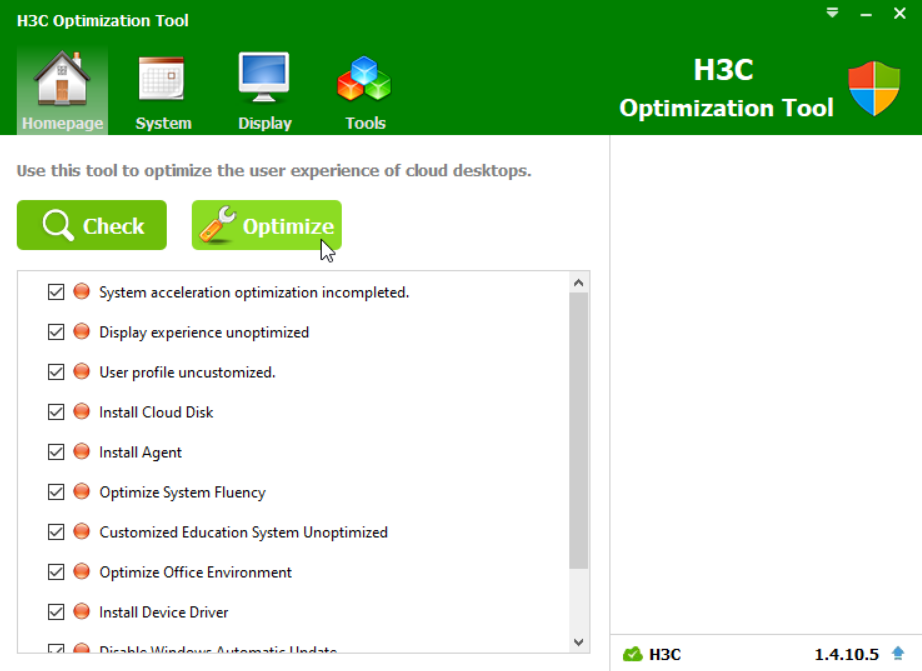The height and width of the screenshot is (671, 922).
Task: Select 'Display experience unoptimized' text
Action: click(x=204, y=332)
